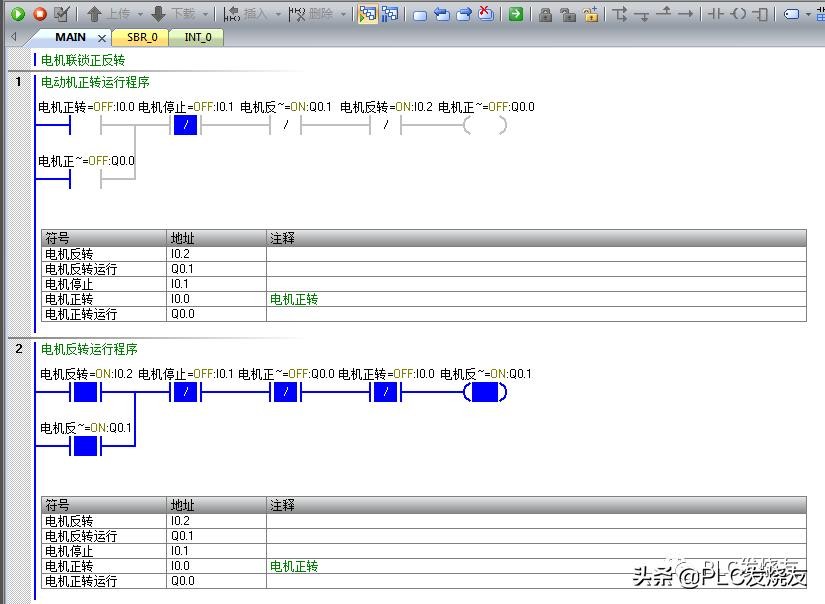Switch to the INT_0 tab
This screenshot has height=604, width=825.
tap(197, 37)
